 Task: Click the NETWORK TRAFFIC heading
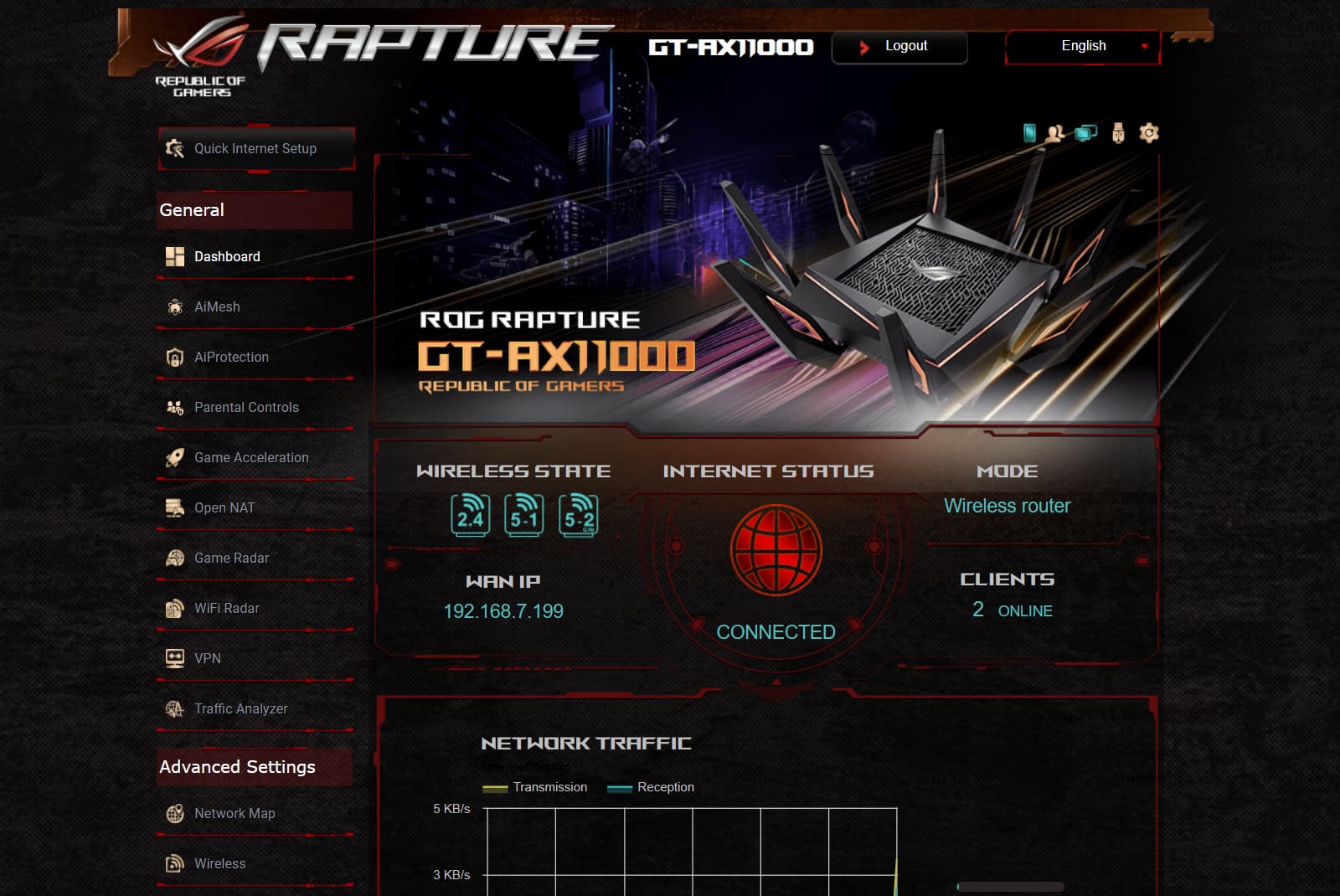[x=586, y=744]
